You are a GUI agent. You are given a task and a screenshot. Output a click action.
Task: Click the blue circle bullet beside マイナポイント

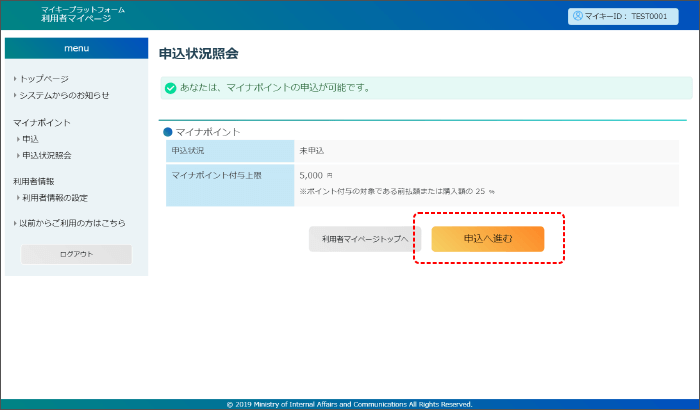168,132
